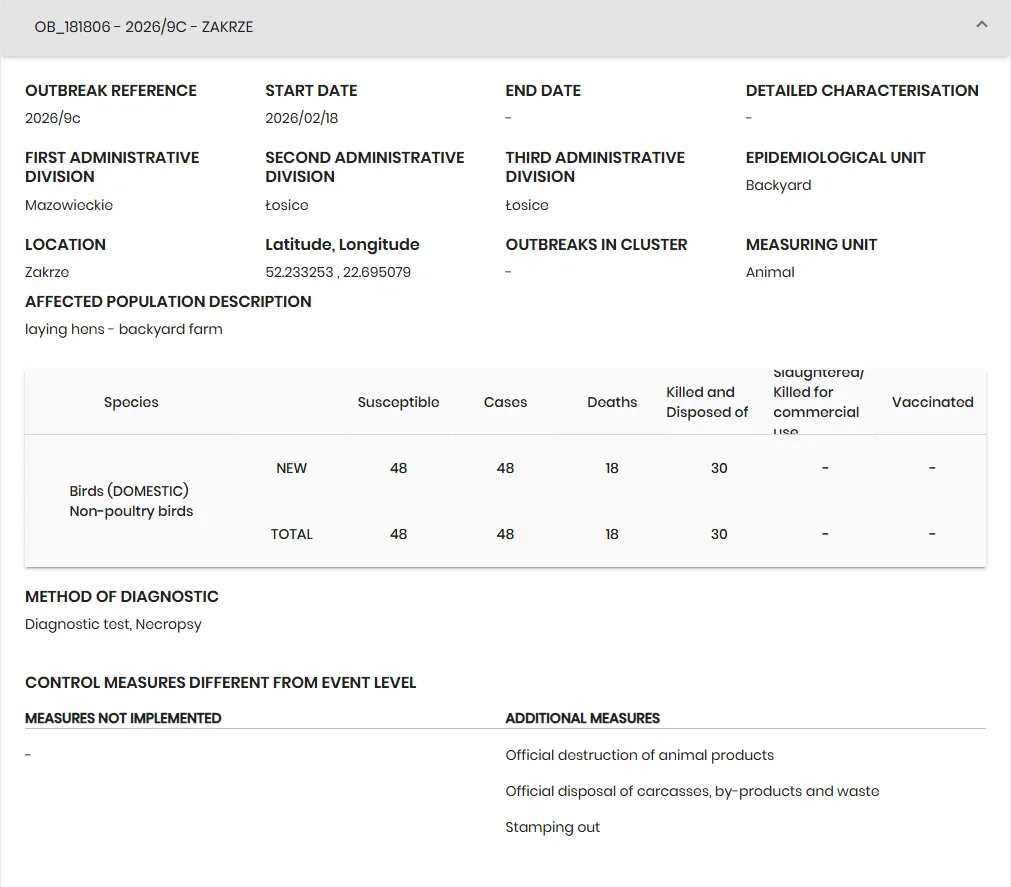This screenshot has width=1011, height=887.
Task: Click TOTAL row Deaths value 18
Action: (612, 534)
